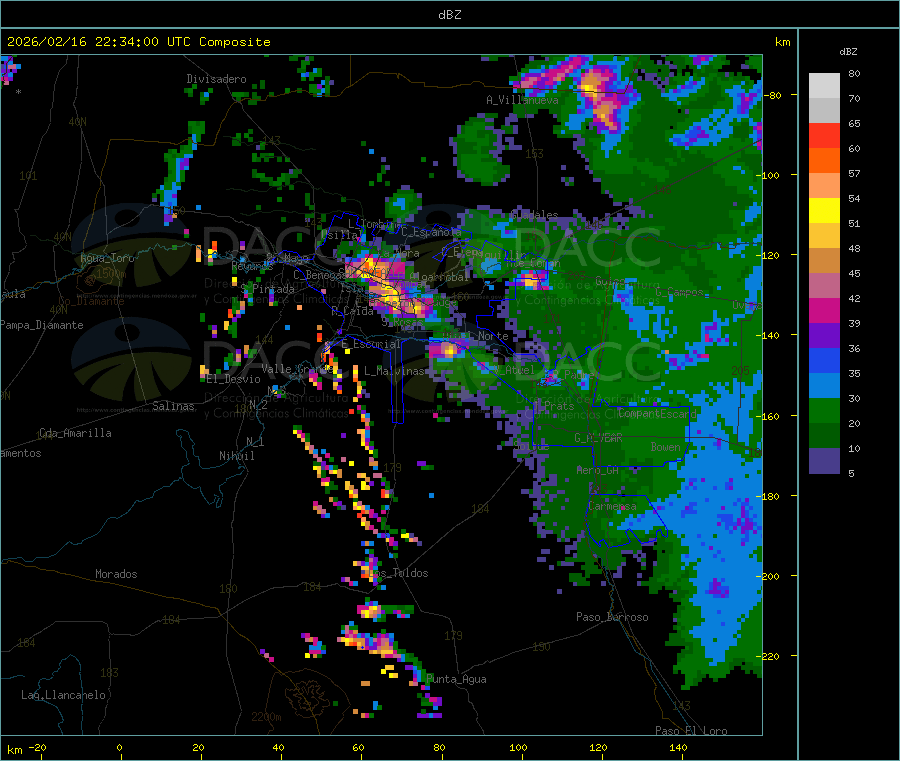Select the 'Divisadero' map label
Image resolution: width=900 pixels, height=761 pixels.
pyautogui.click(x=216, y=79)
